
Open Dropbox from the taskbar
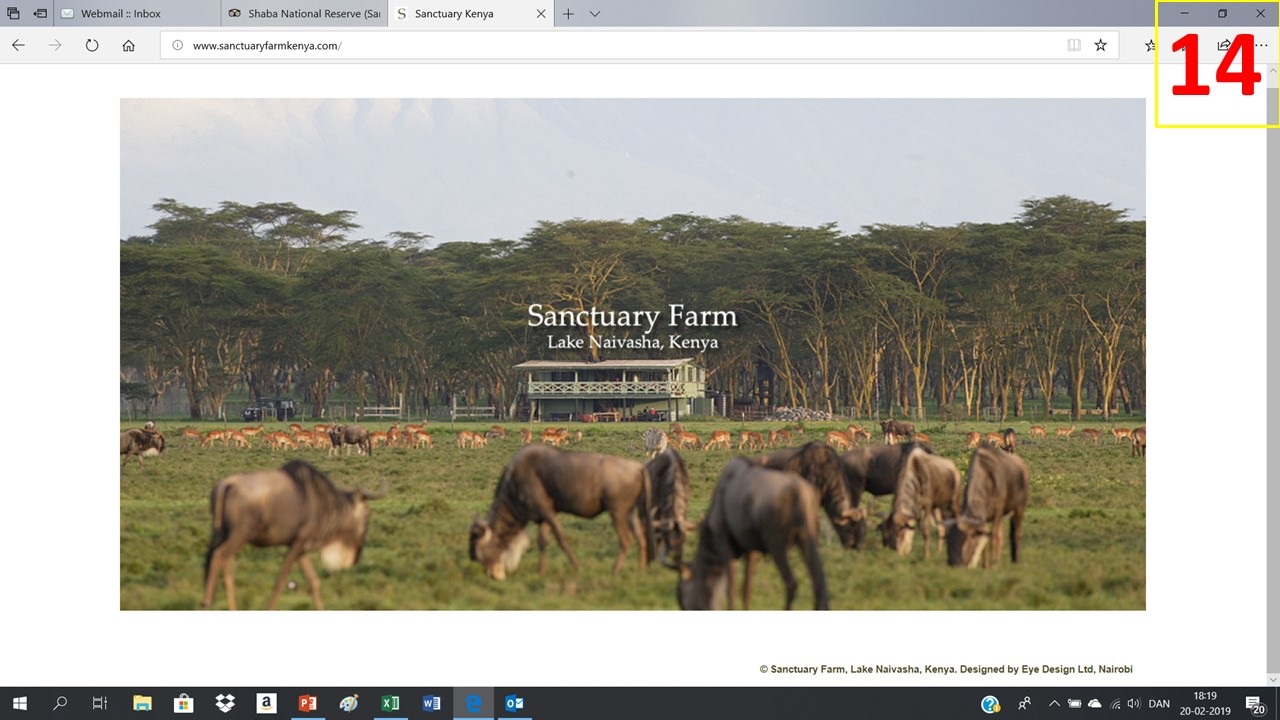[x=225, y=704]
